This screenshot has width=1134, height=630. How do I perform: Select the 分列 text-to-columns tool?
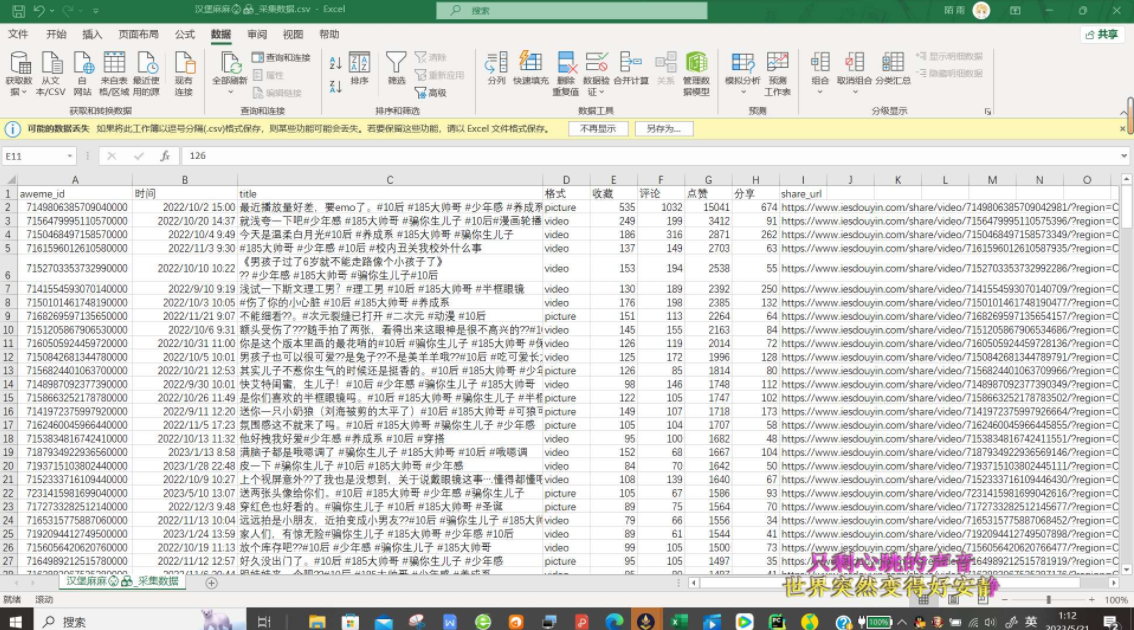496,68
